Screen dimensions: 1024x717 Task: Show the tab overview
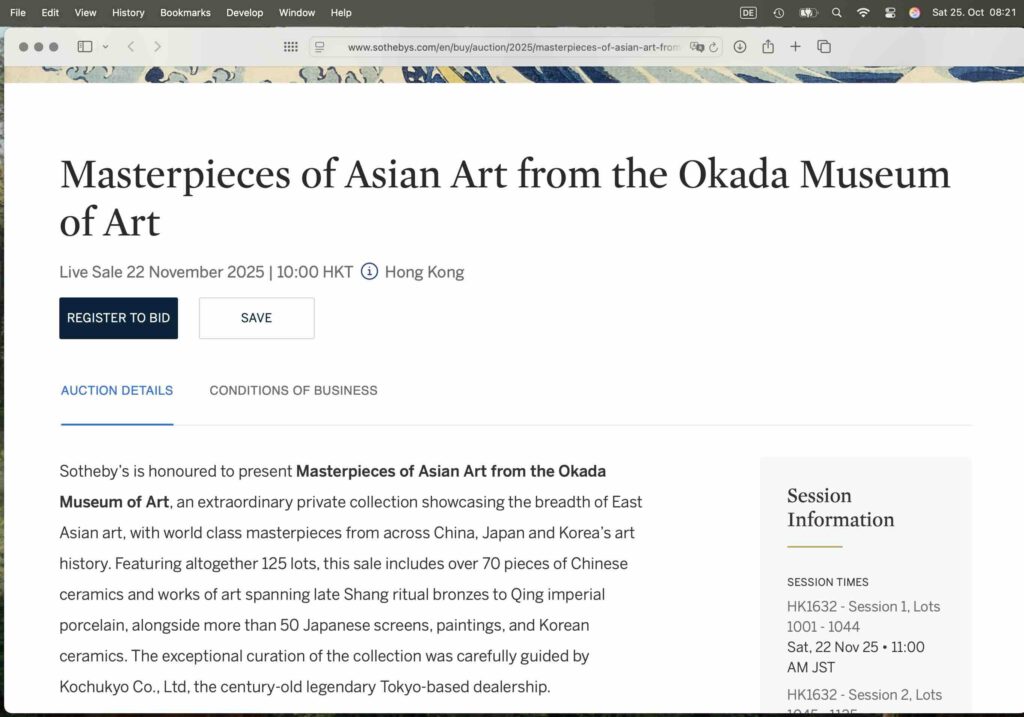(824, 47)
